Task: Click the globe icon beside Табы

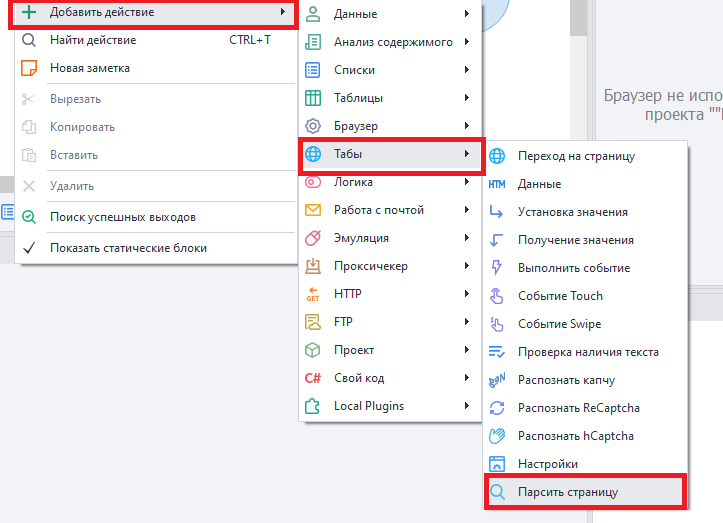Action: pos(313,154)
